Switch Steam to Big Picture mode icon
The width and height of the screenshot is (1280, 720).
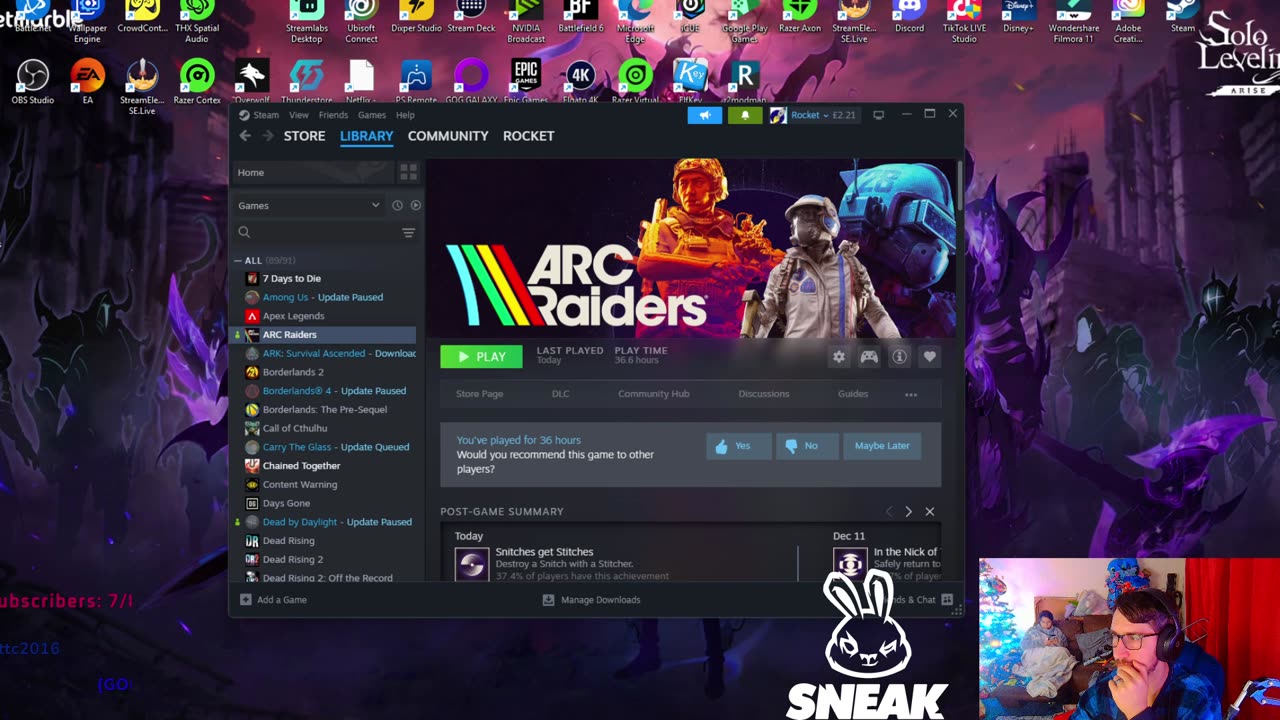[878, 115]
